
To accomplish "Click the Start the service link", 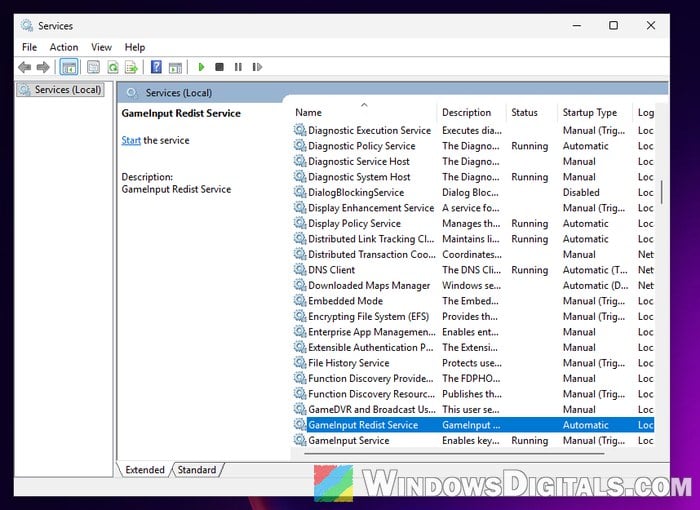I will (x=131, y=140).
